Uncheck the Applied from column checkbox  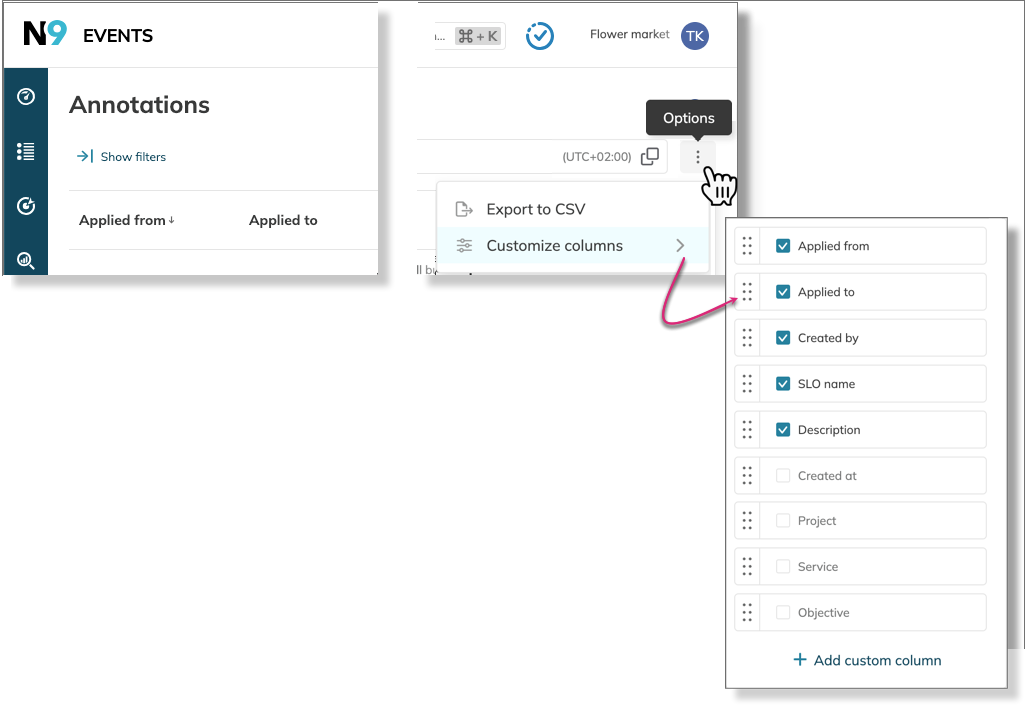(x=783, y=246)
